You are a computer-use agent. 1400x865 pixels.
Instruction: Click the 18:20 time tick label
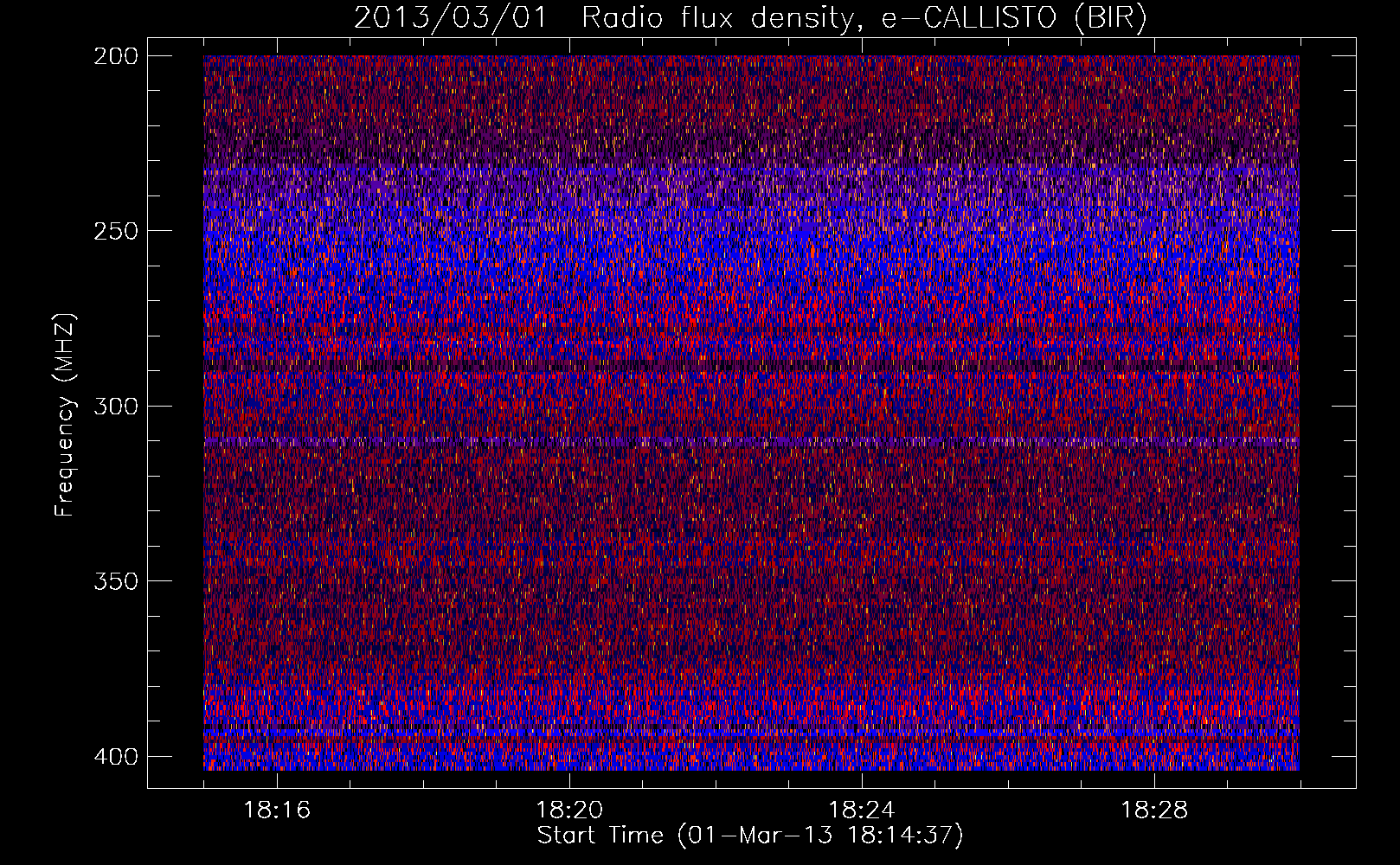[x=569, y=811]
